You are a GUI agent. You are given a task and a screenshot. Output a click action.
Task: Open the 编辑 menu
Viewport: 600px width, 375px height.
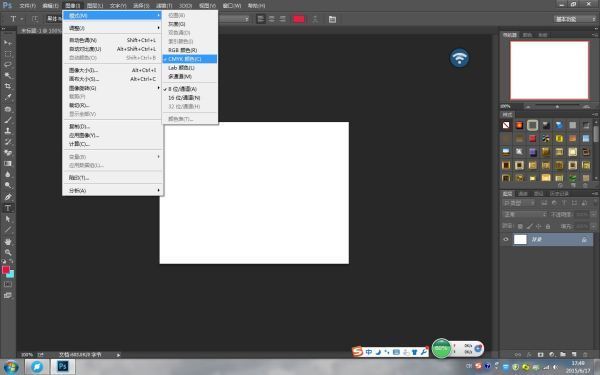(50, 6)
